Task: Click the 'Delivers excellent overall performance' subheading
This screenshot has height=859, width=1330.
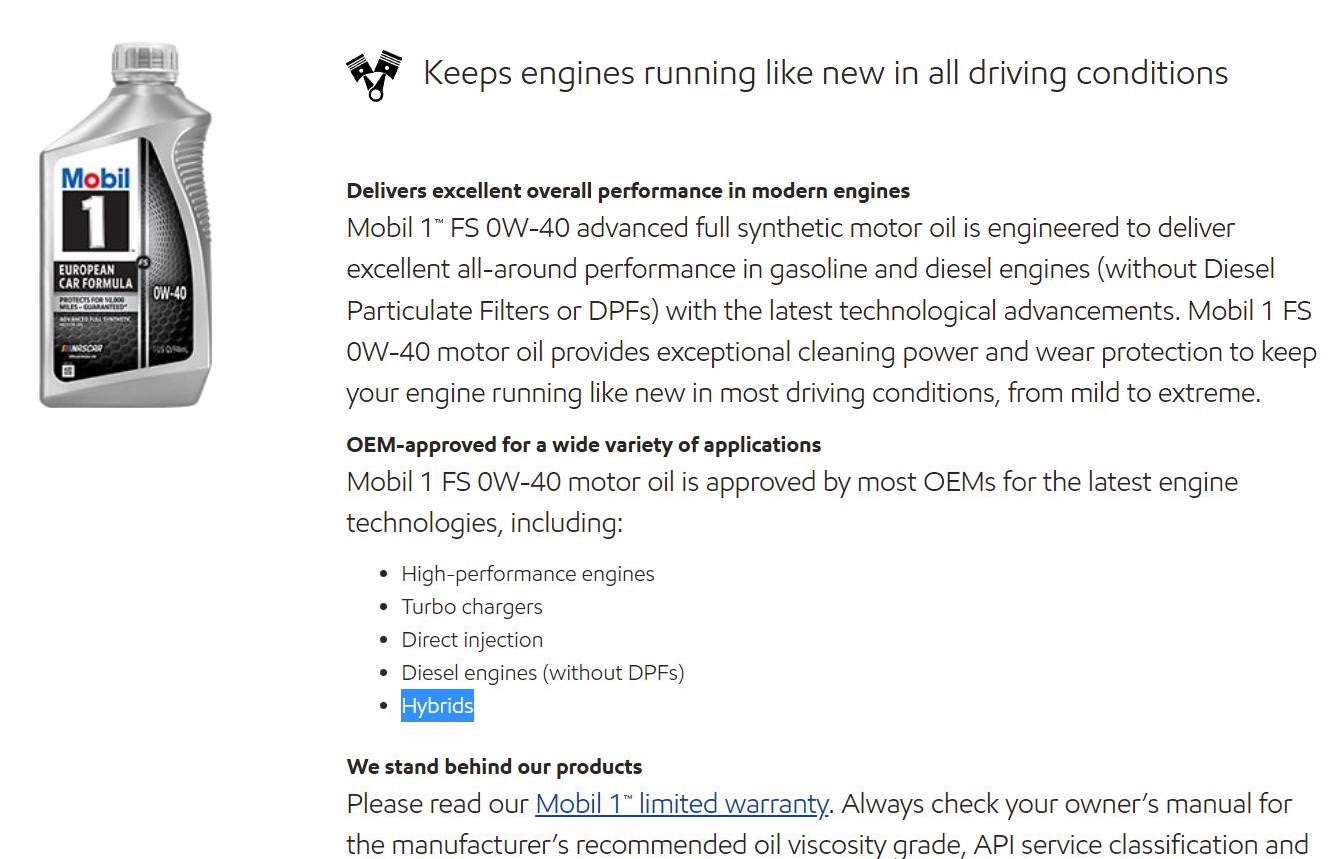Action: pyautogui.click(x=628, y=190)
